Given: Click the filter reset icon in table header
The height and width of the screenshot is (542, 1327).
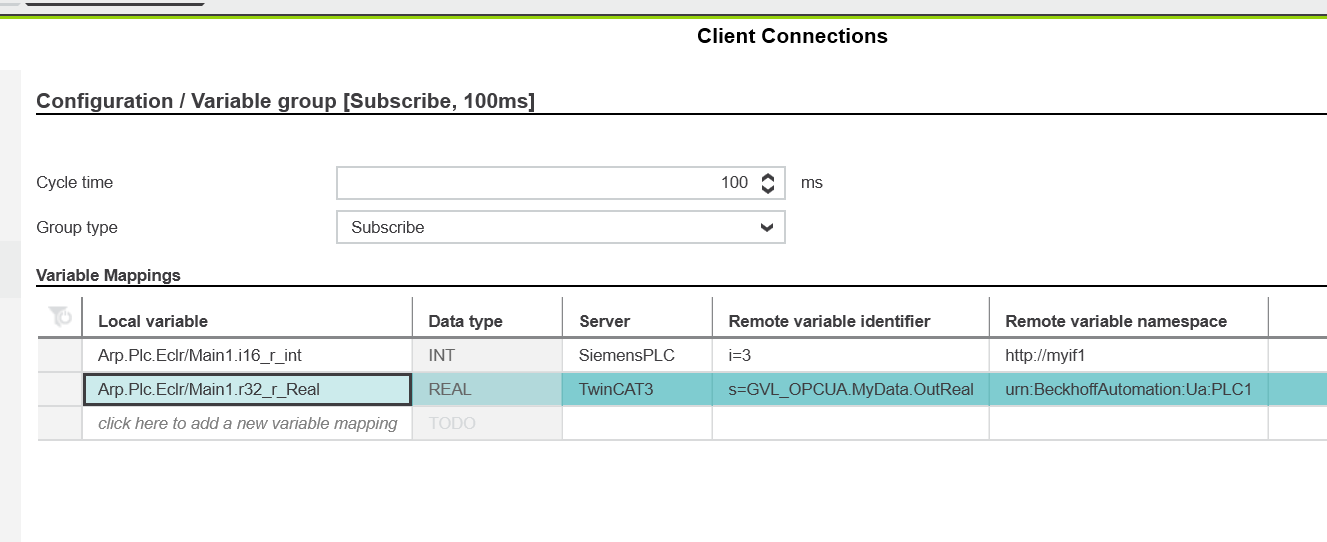Looking at the screenshot, I should tap(60, 318).
